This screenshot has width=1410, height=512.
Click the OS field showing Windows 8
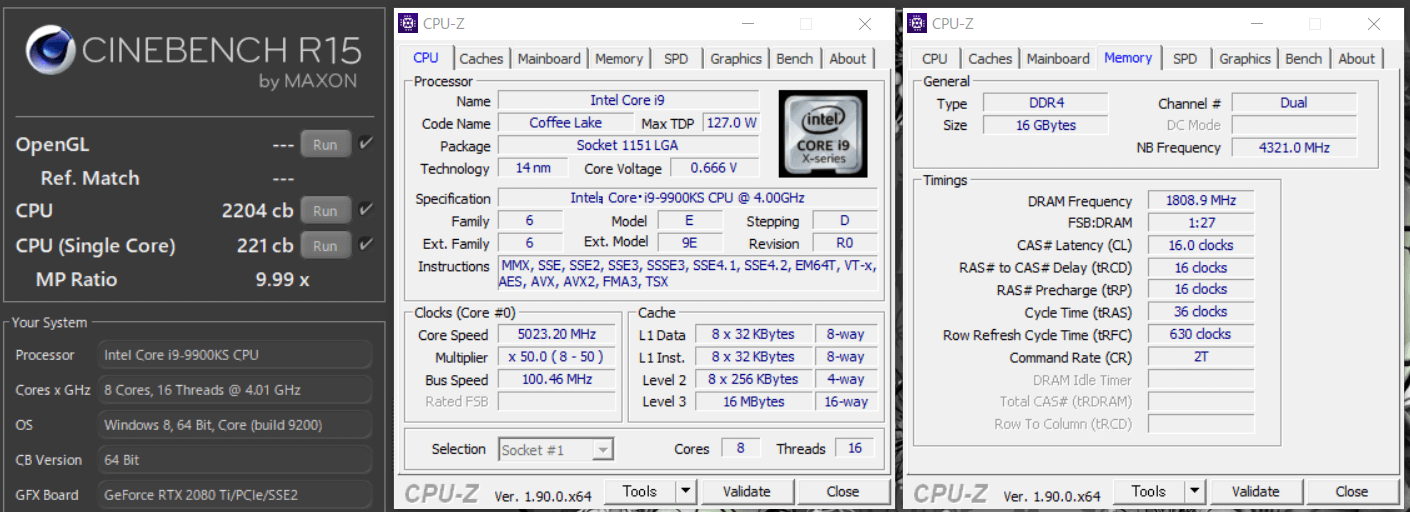pyautogui.click(x=235, y=425)
